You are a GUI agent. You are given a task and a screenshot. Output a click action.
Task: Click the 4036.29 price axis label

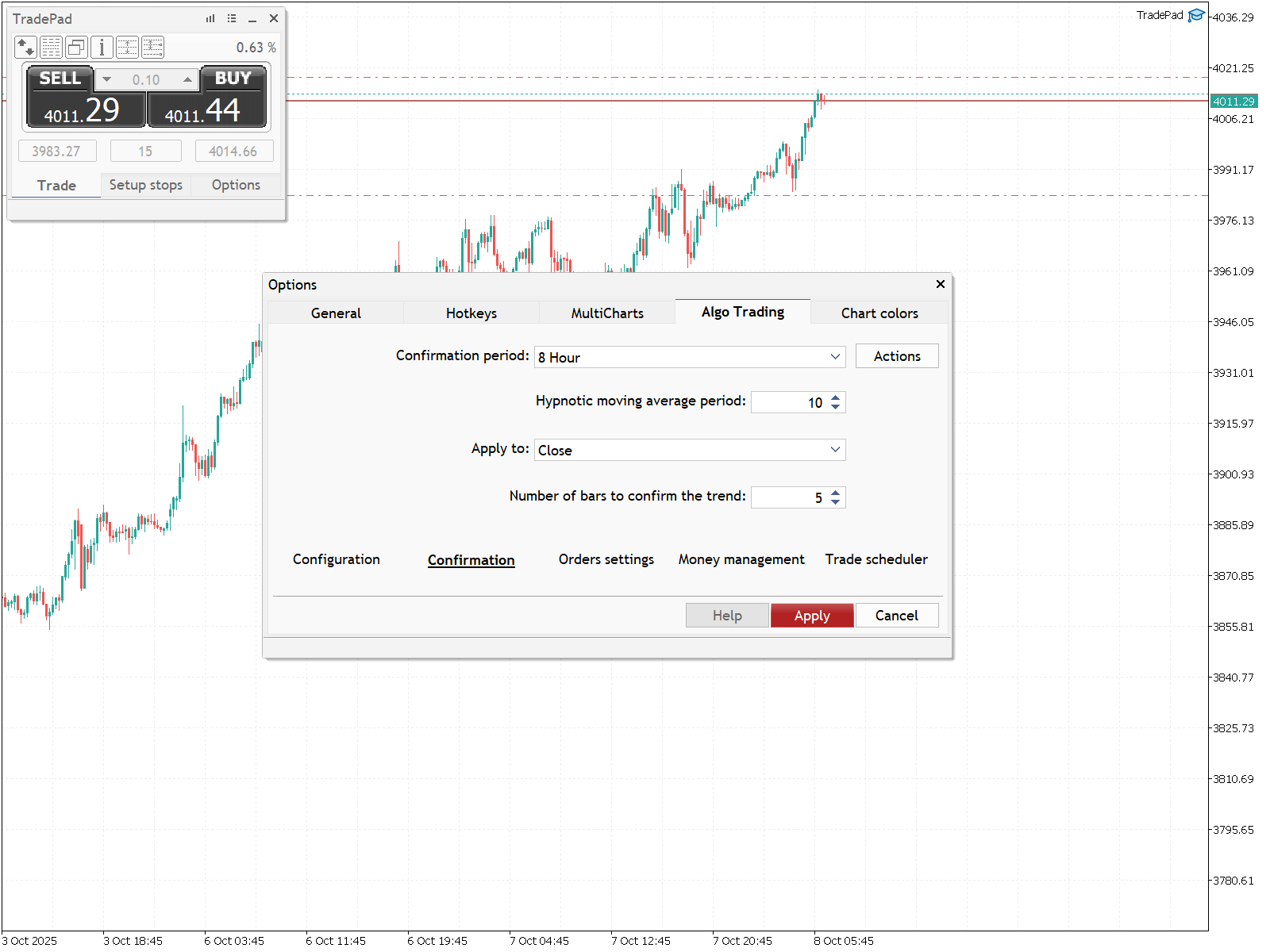point(1233,17)
